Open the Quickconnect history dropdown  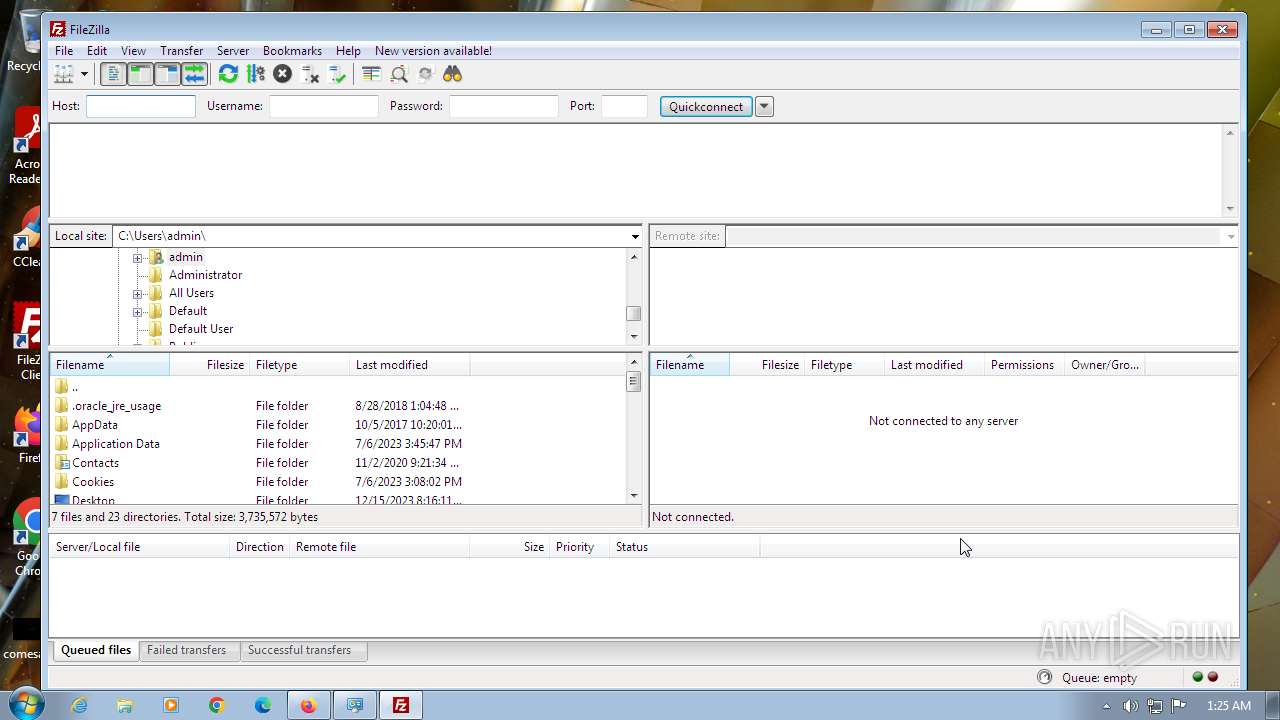pos(764,107)
